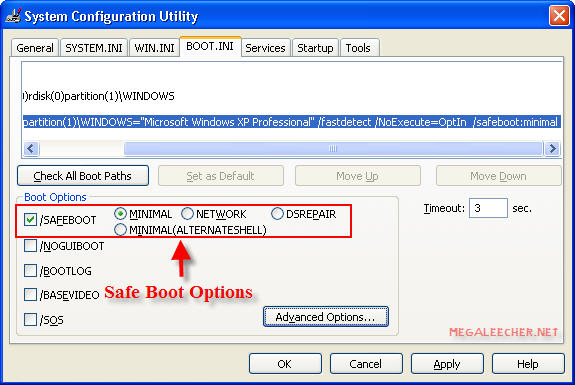Click the right scroll arrow of boot list
Screen dimensions: 575x385
(552, 148)
